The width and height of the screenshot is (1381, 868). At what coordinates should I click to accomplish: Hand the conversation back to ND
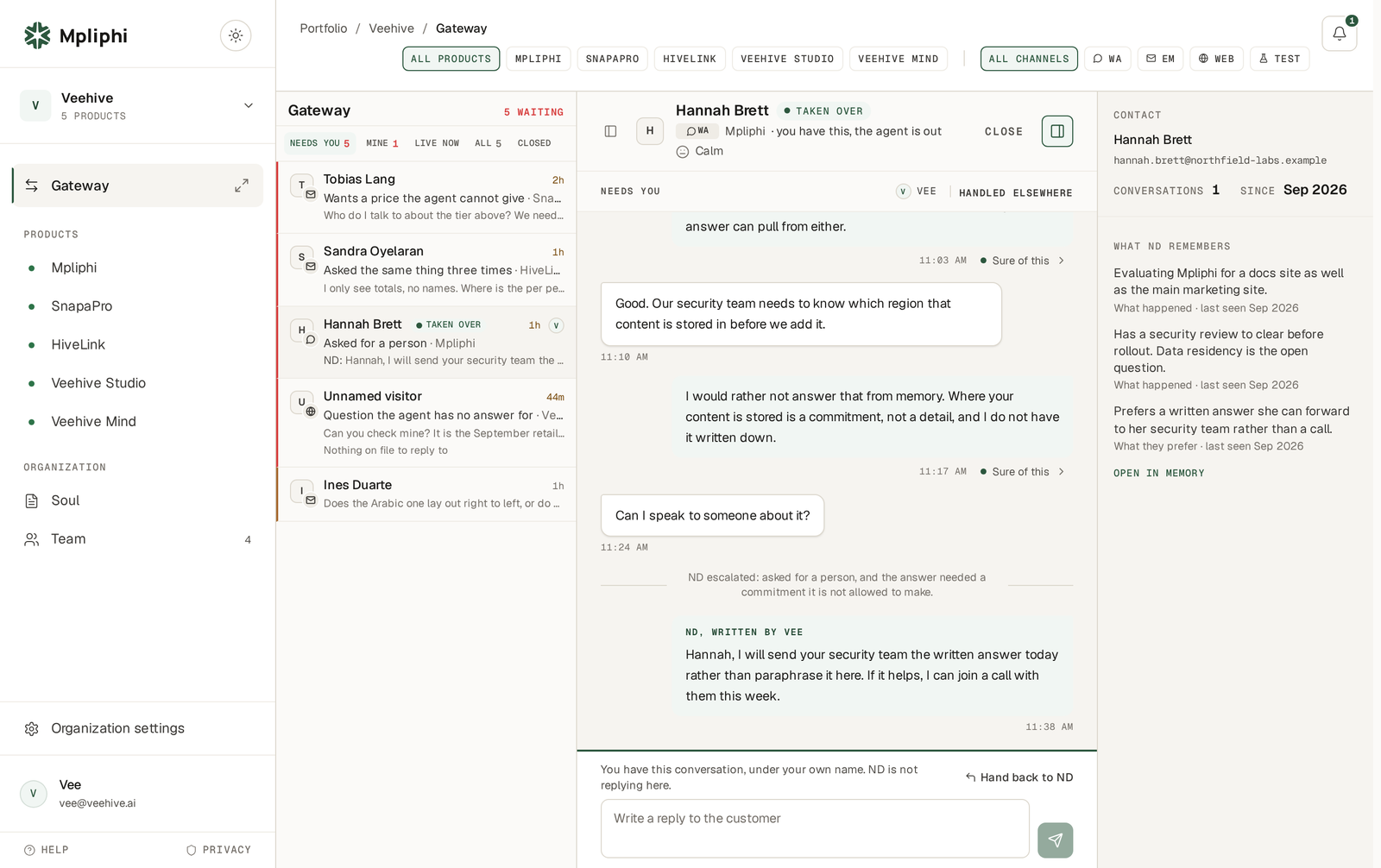(1019, 777)
